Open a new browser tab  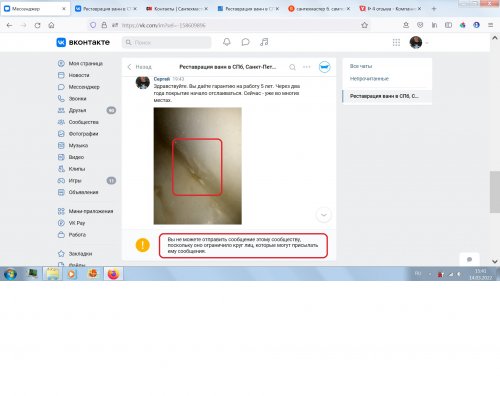(x=434, y=9)
